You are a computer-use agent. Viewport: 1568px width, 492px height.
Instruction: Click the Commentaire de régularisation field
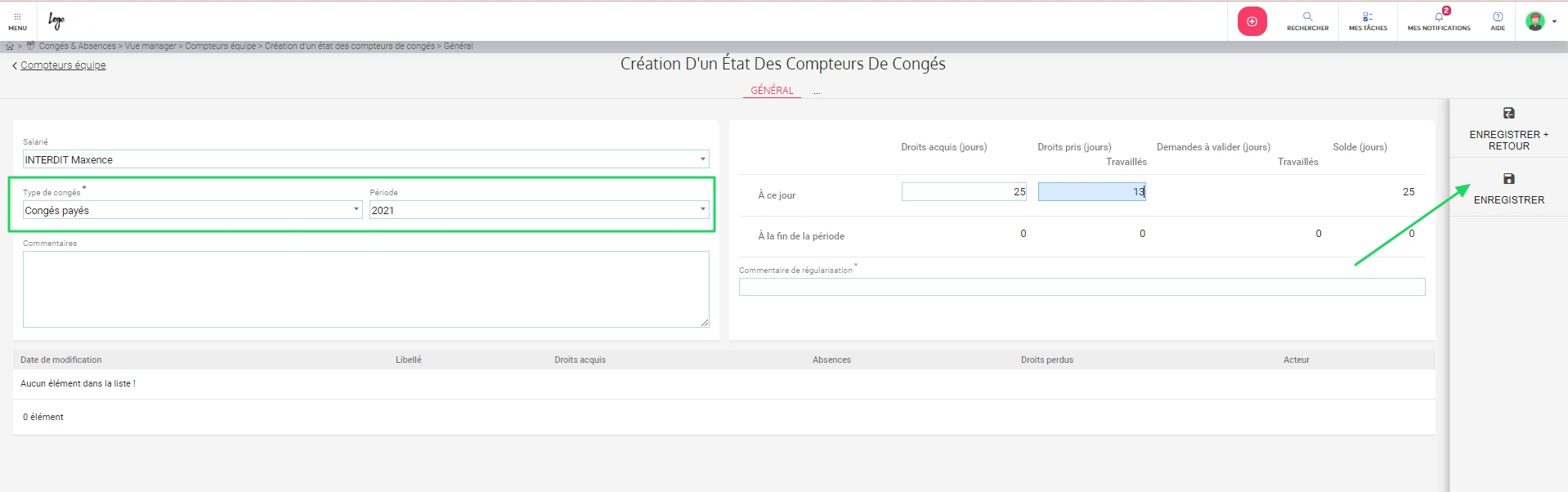tap(1082, 287)
